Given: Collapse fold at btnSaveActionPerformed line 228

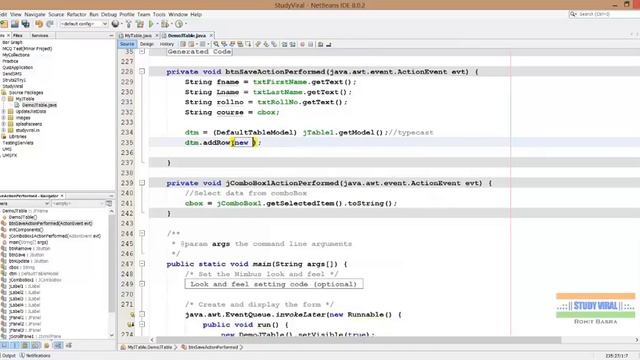Looking at the screenshot, I should [142, 71].
